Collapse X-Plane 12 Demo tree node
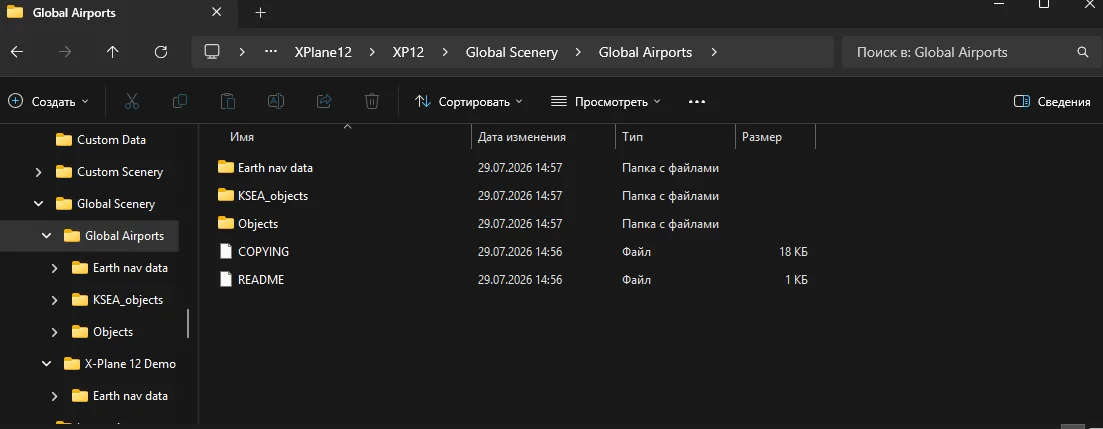Viewport: 1103px width, 429px height. pos(46,364)
